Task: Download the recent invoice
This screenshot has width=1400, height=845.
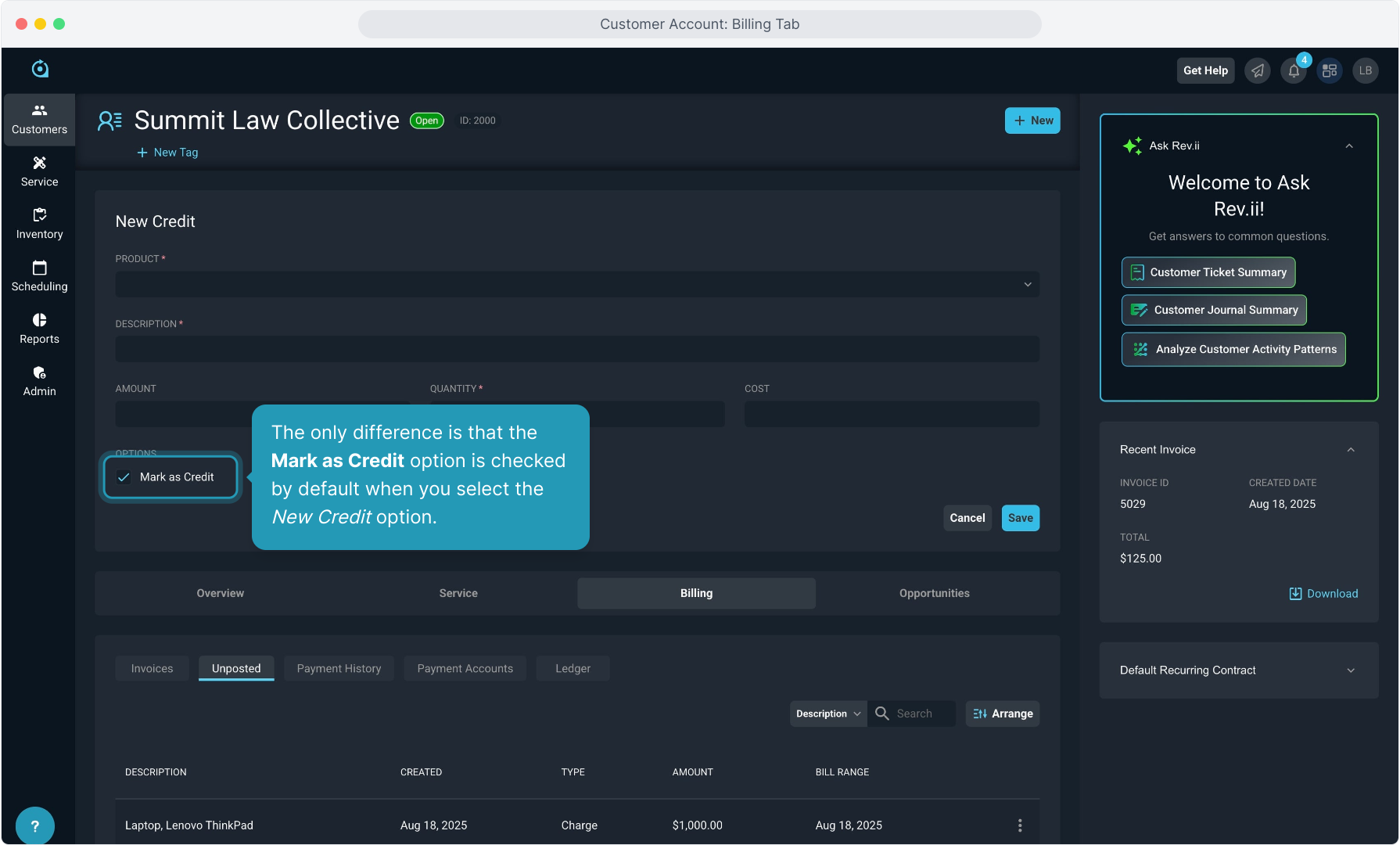Action: coord(1323,594)
